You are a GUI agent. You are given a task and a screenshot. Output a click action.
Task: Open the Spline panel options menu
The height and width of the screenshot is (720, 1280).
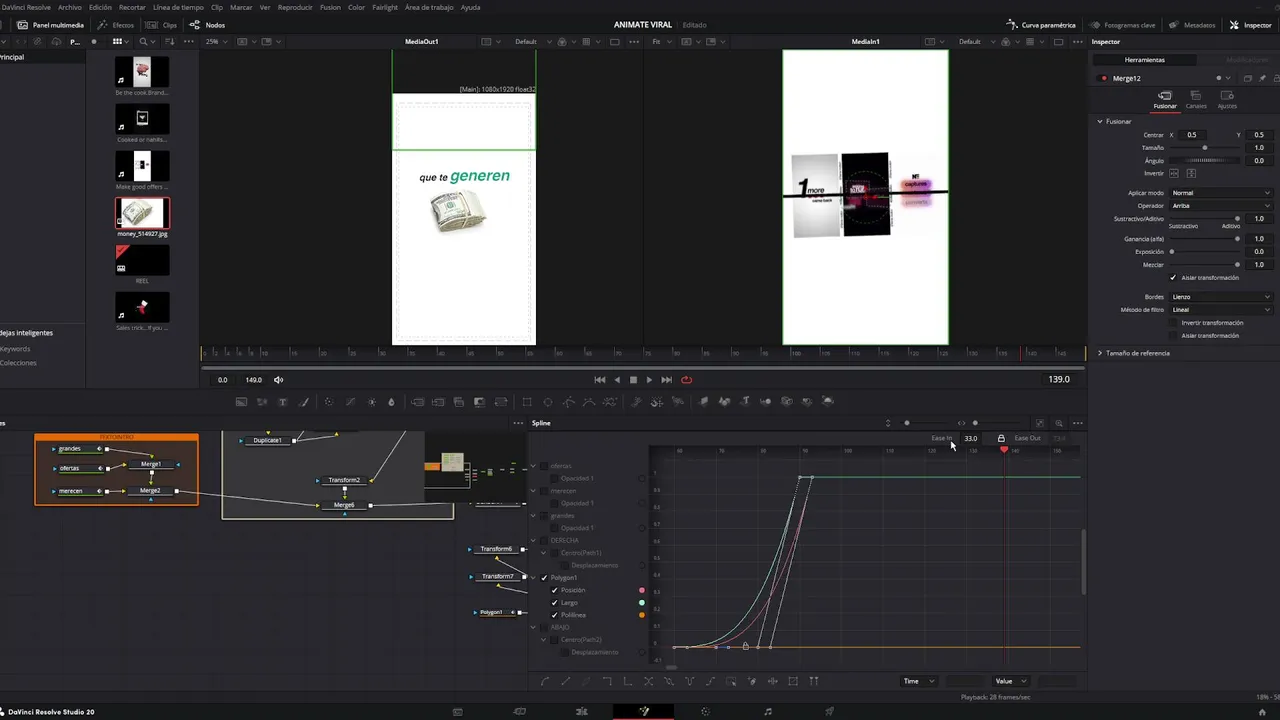[x=1077, y=423]
